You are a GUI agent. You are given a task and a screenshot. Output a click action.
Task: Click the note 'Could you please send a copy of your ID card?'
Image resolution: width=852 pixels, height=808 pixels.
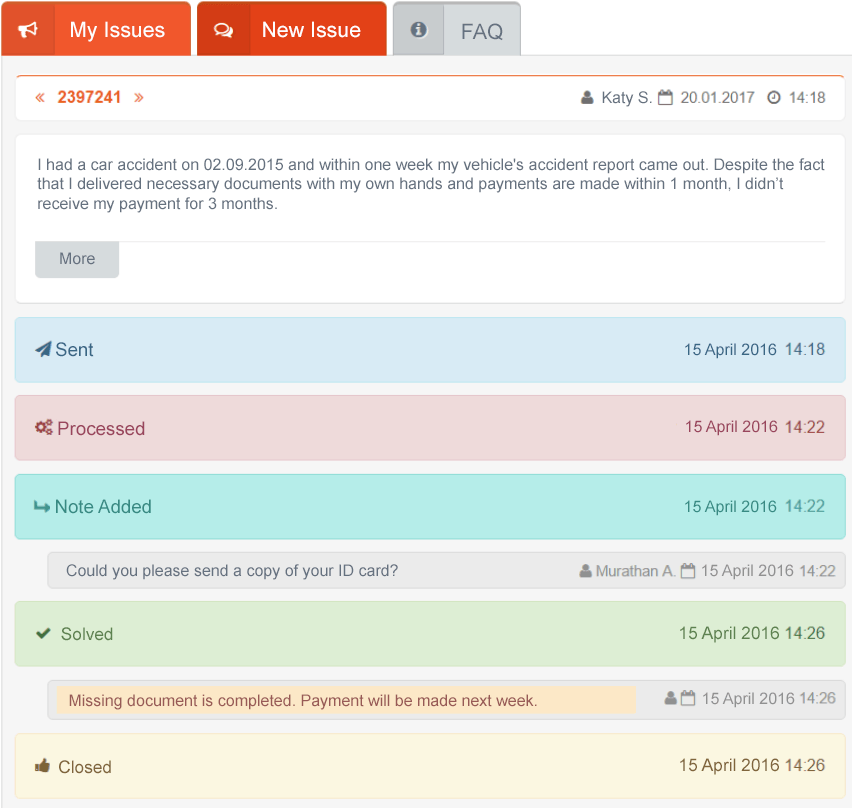point(232,571)
